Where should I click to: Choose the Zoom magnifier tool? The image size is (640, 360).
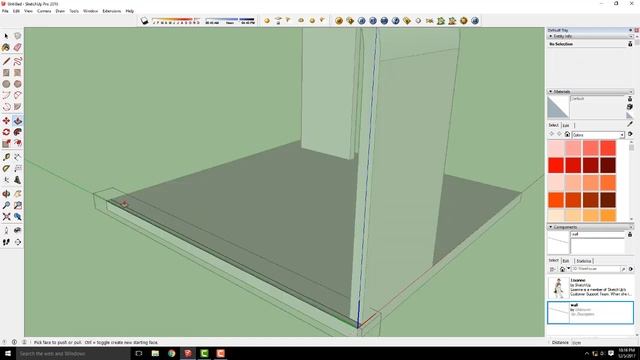(6, 205)
